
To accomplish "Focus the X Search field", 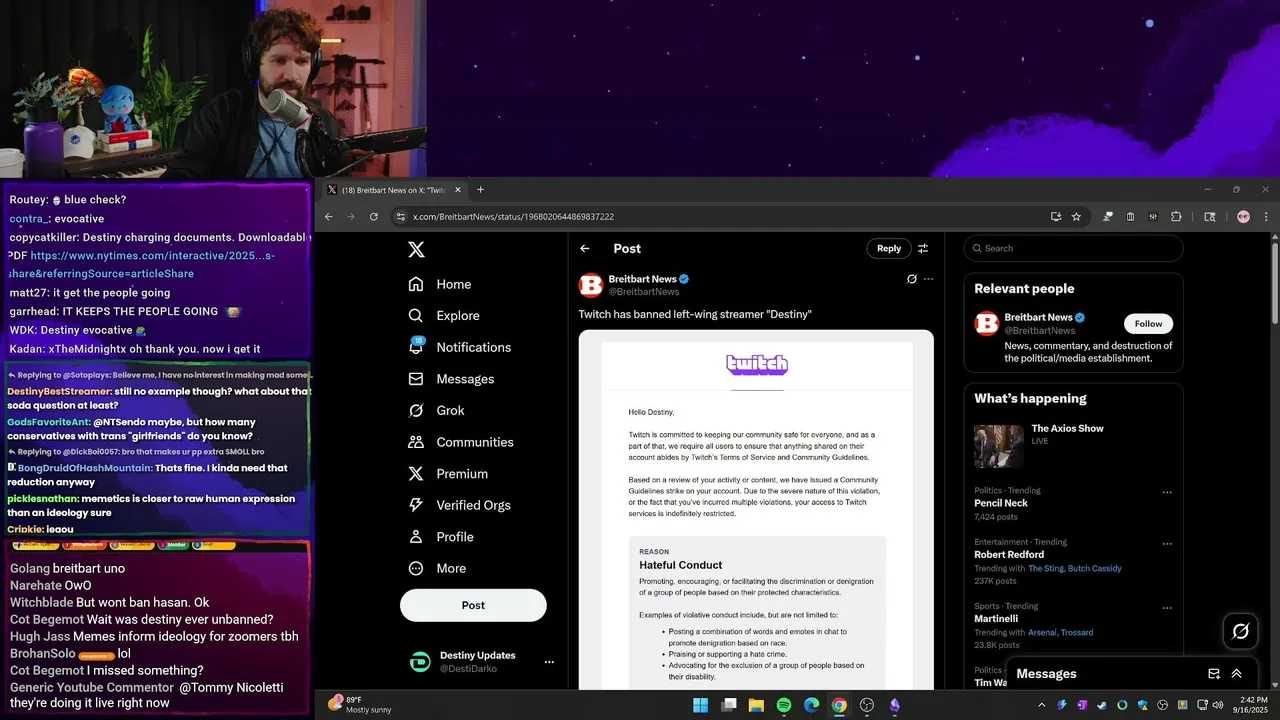I will pyautogui.click(x=1073, y=248).
